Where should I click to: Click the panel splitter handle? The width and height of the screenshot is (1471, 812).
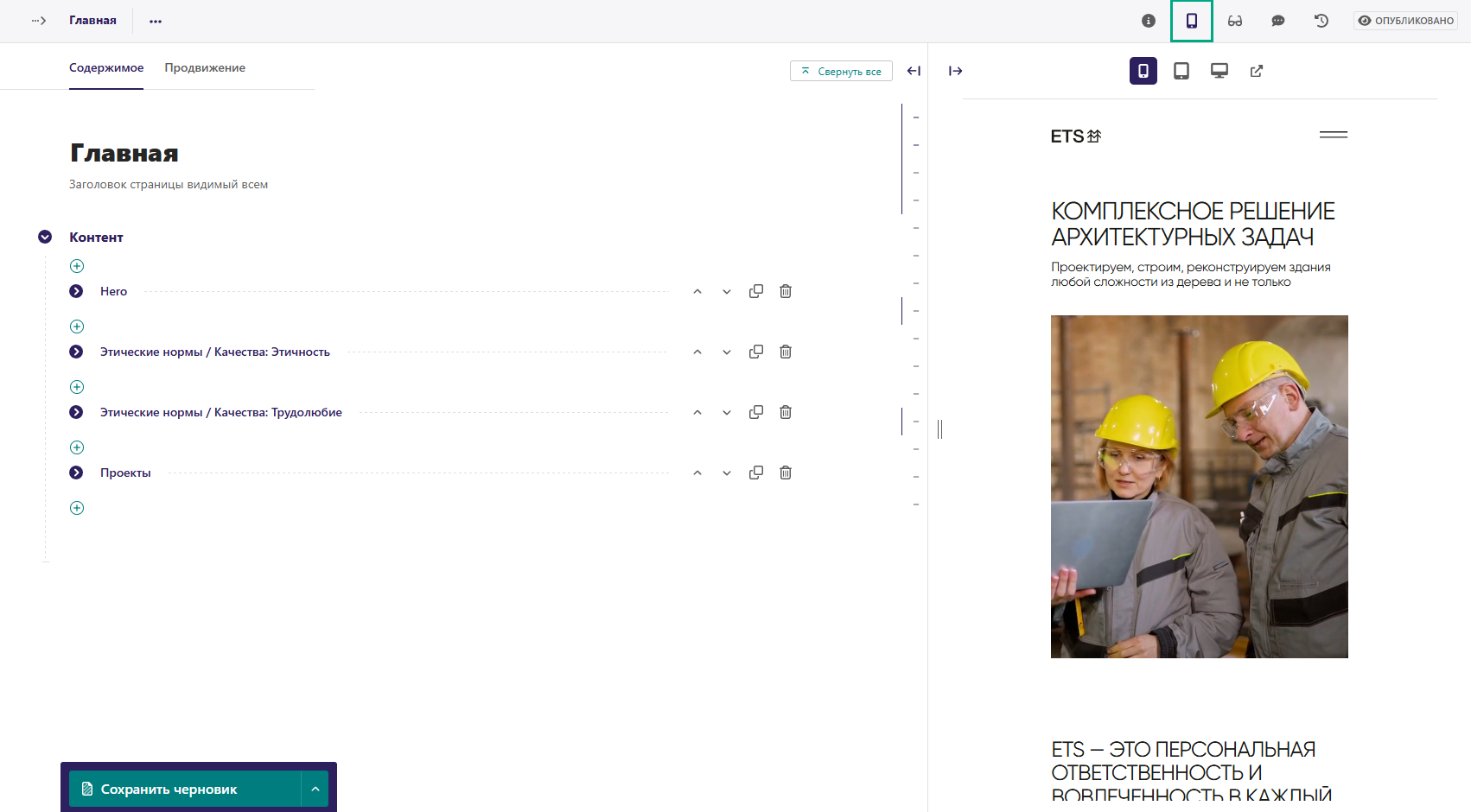(x=939, y=428)
